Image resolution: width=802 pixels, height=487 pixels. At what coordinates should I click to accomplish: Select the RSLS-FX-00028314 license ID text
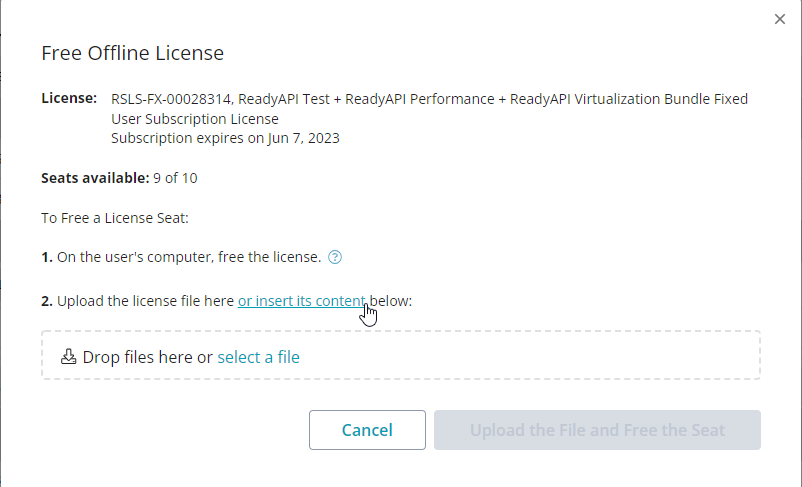click(x=171, y=99)
